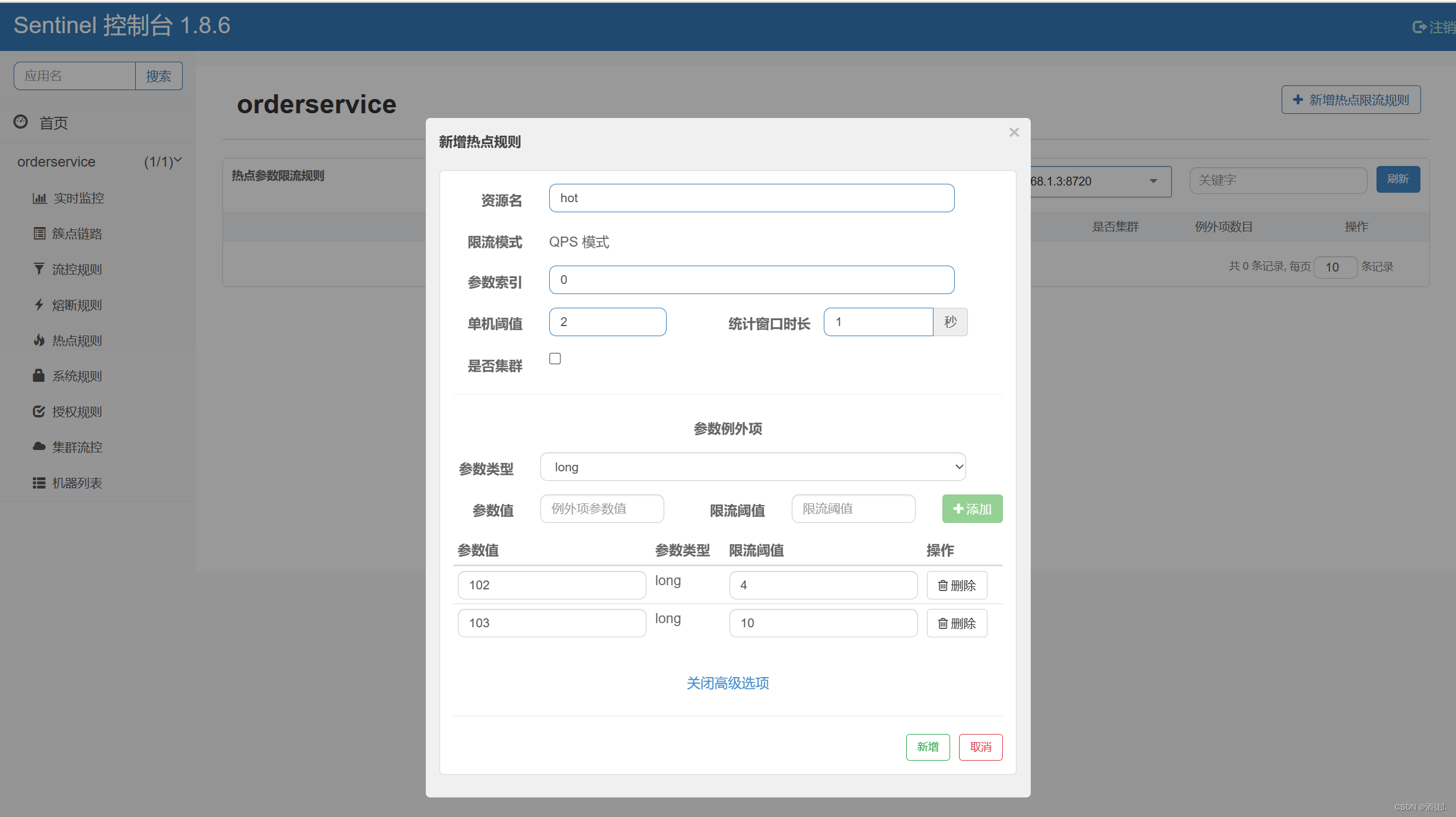Click the parameter value field showing 102
The image size is (1456, 817).
click(552, 585)
